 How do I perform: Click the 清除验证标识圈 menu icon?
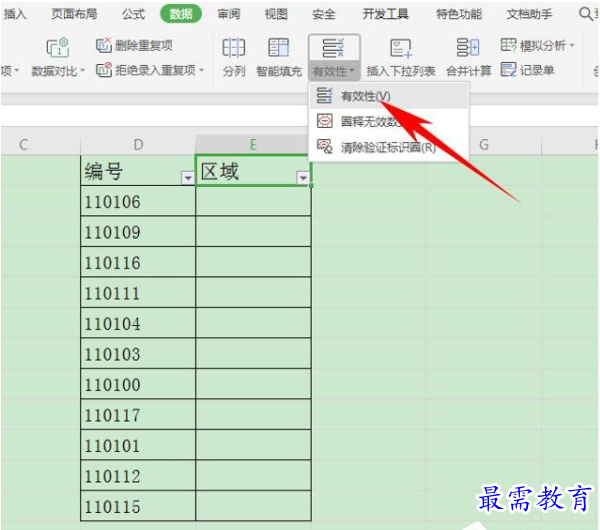324,146
